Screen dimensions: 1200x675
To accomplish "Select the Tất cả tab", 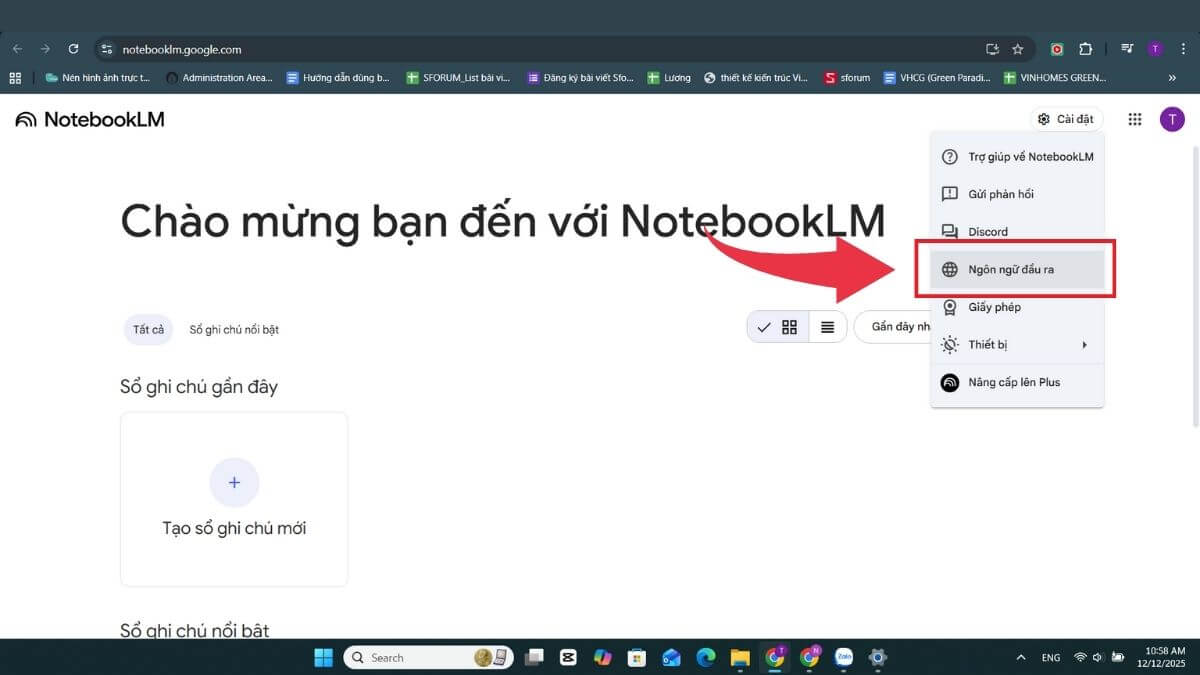I will [x=148, y=329].
